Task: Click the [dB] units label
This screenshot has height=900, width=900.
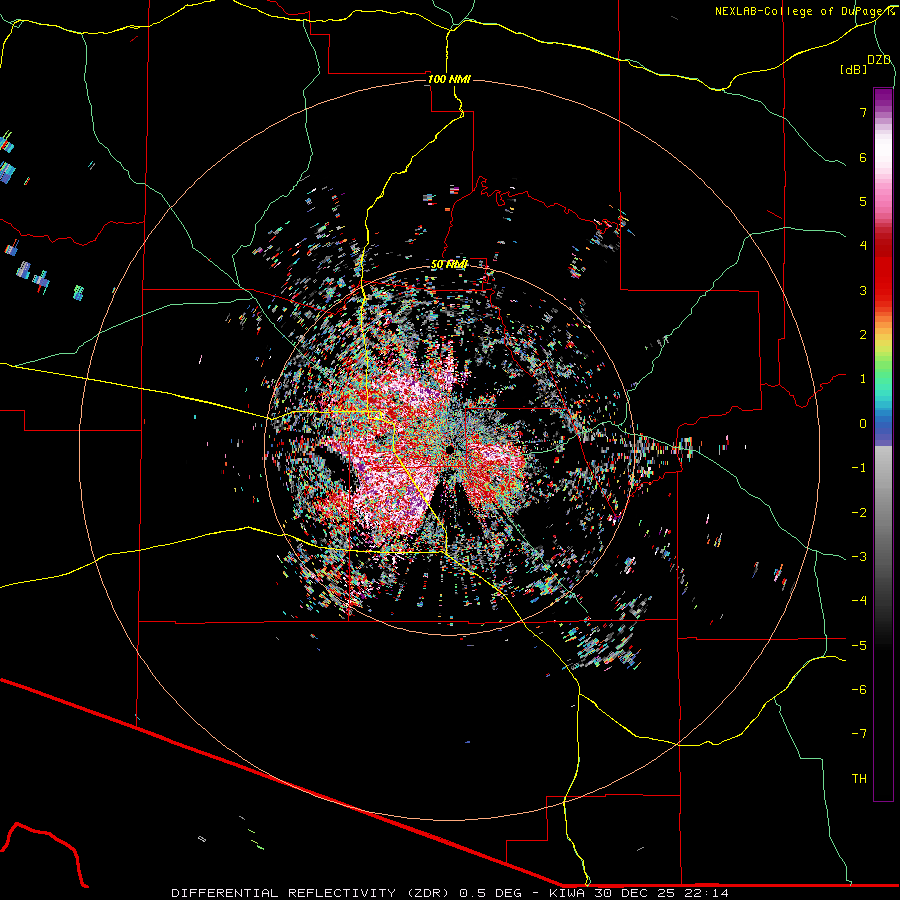Action: [x=854, y=69]
